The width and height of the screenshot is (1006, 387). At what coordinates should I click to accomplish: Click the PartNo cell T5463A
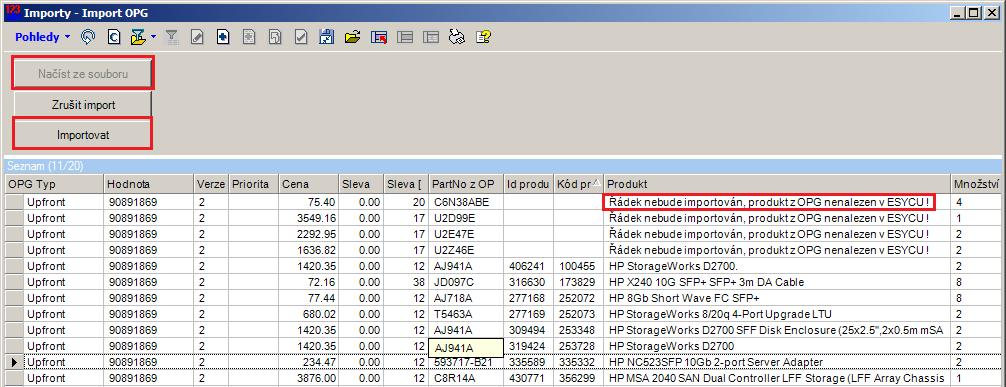click(x=466, y=314)
